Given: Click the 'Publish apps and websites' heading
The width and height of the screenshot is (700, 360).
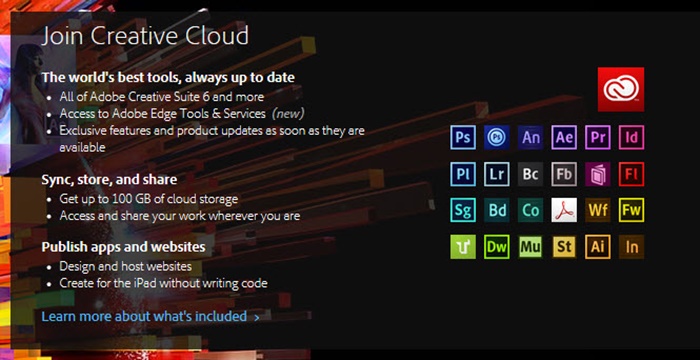Looking at the screenshot, I should click(124, 247).
